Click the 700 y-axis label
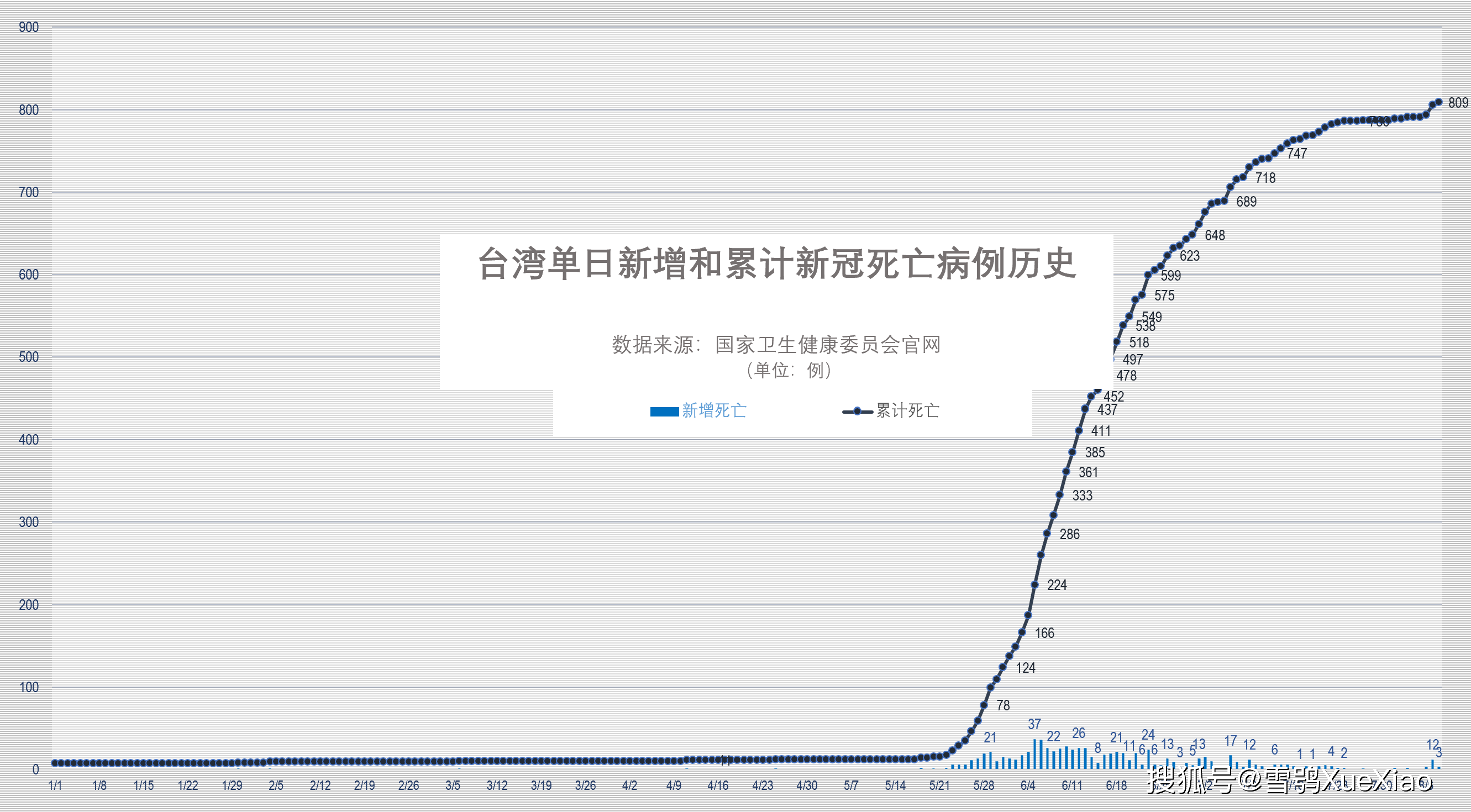Image resolution: width=1471 pixels, height=812 pixels. 29,192
